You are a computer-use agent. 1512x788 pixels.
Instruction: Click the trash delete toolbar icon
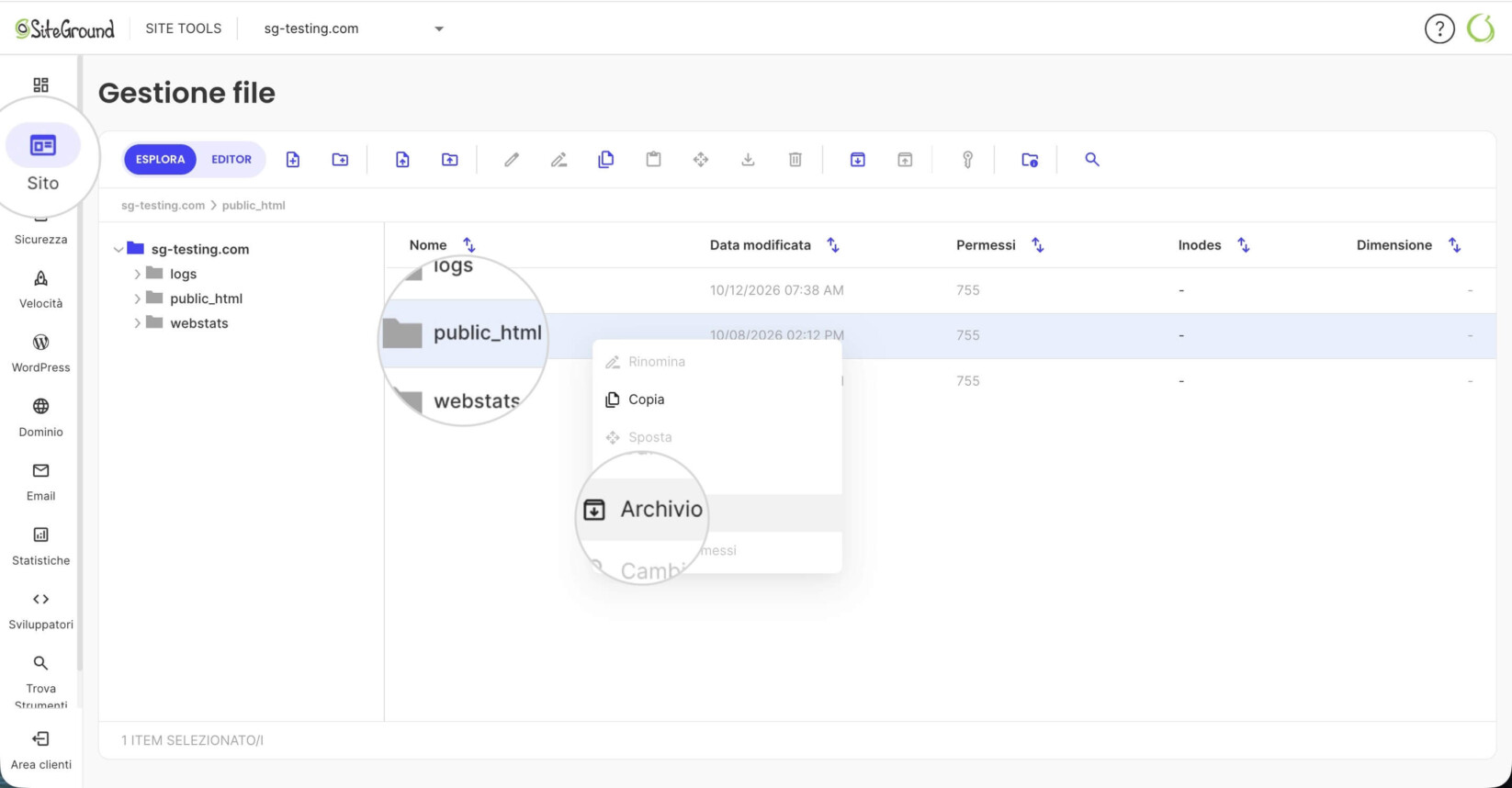click(795, 160)
